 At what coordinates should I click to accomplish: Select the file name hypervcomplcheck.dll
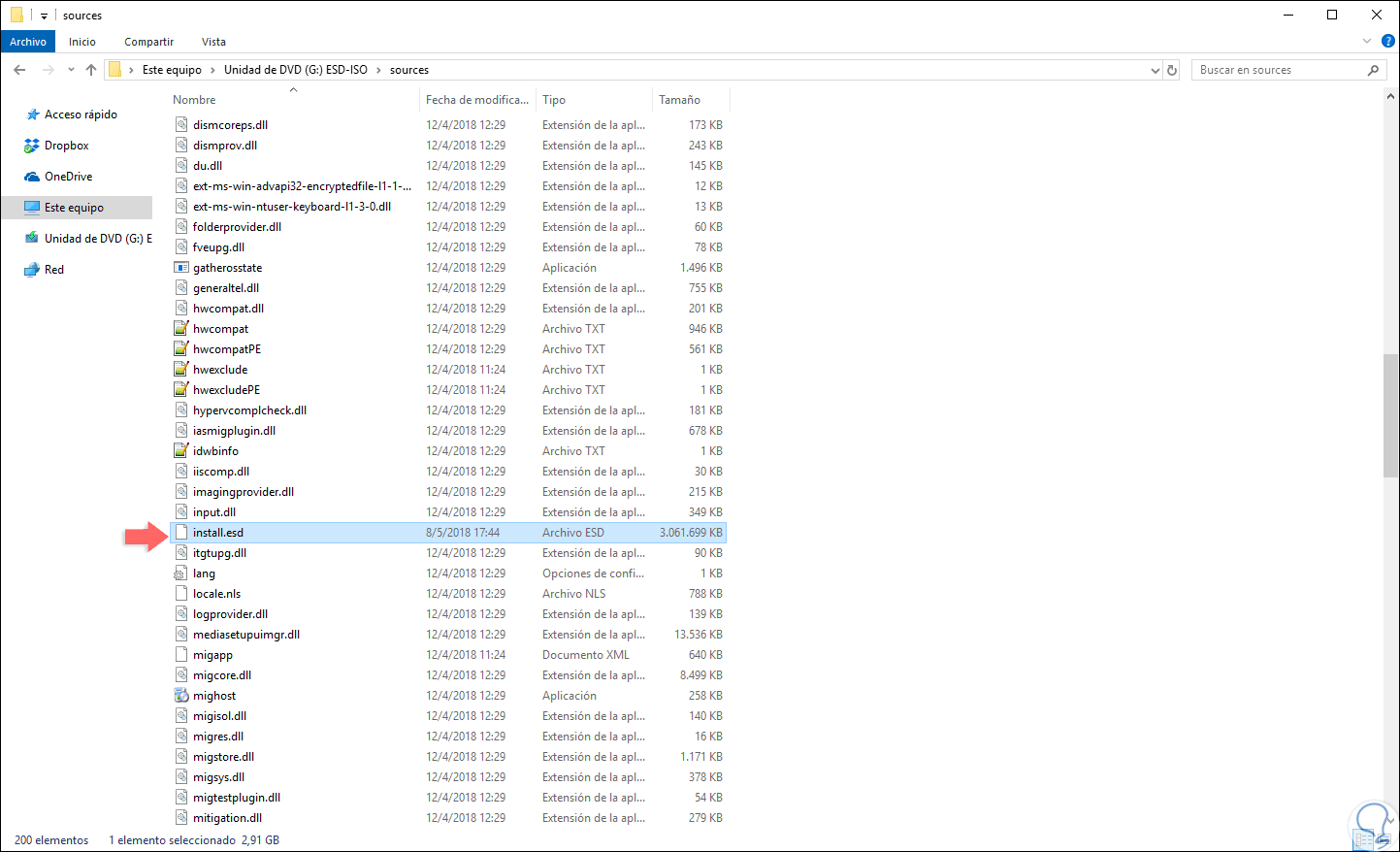click(249, 410)
